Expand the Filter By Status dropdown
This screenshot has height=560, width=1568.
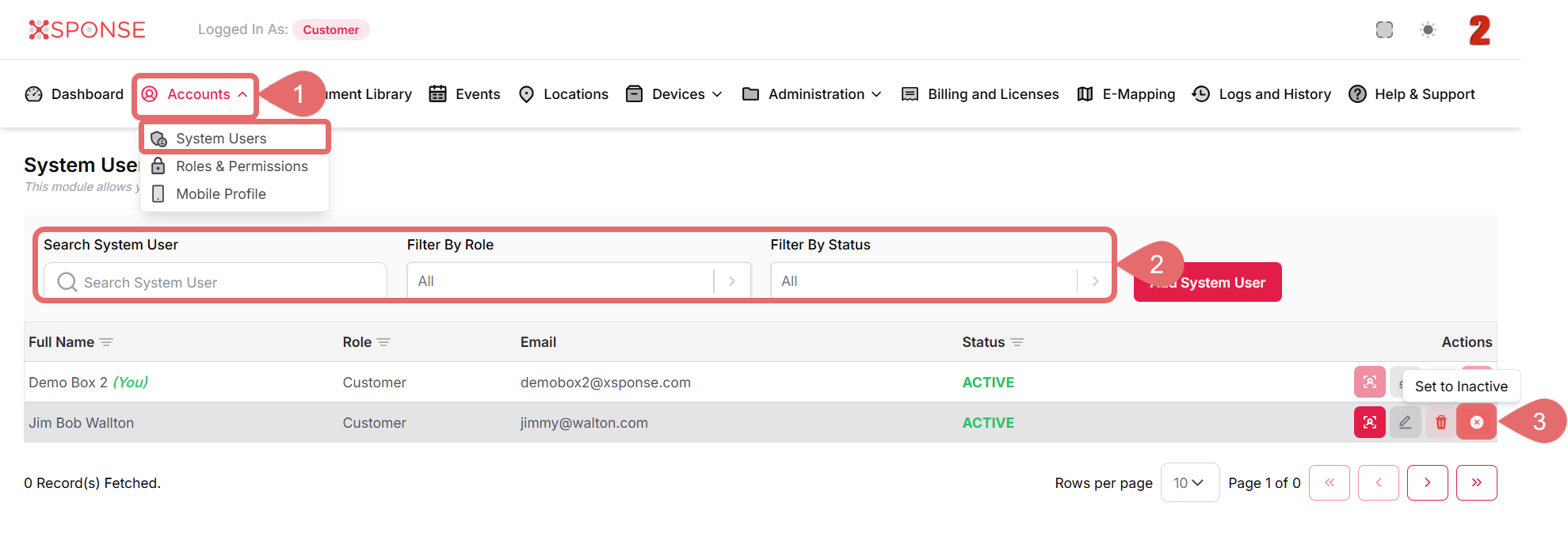(1095, 281)
